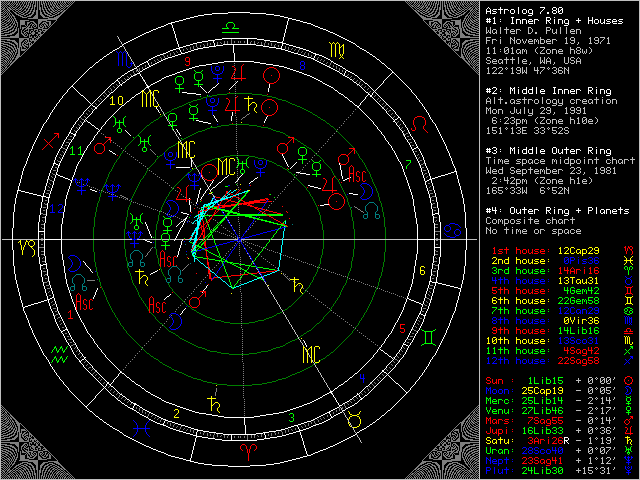Select the Saturn symbol in the sidebar planet list
This screenshot has width=640, height=480.
[627, 439]
